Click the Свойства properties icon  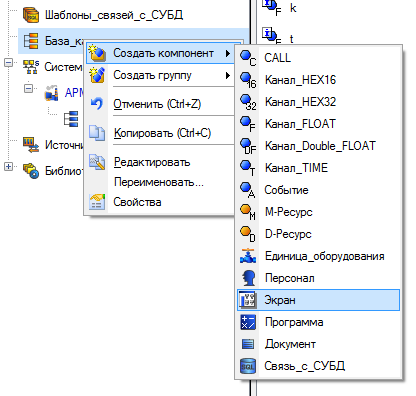click(97, 202)
